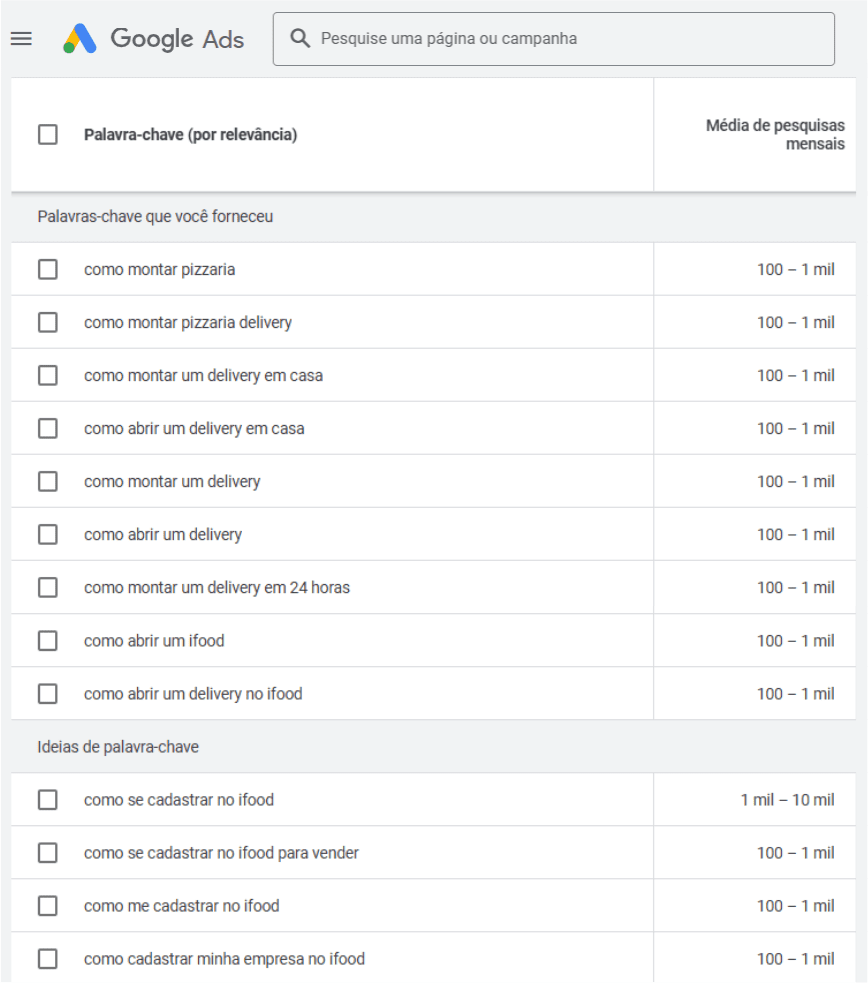This screenshot has height=983, width=868.
Task: Sort by 'Palavra-chave (por relevância)' header
Action: (x=190, y=135)
